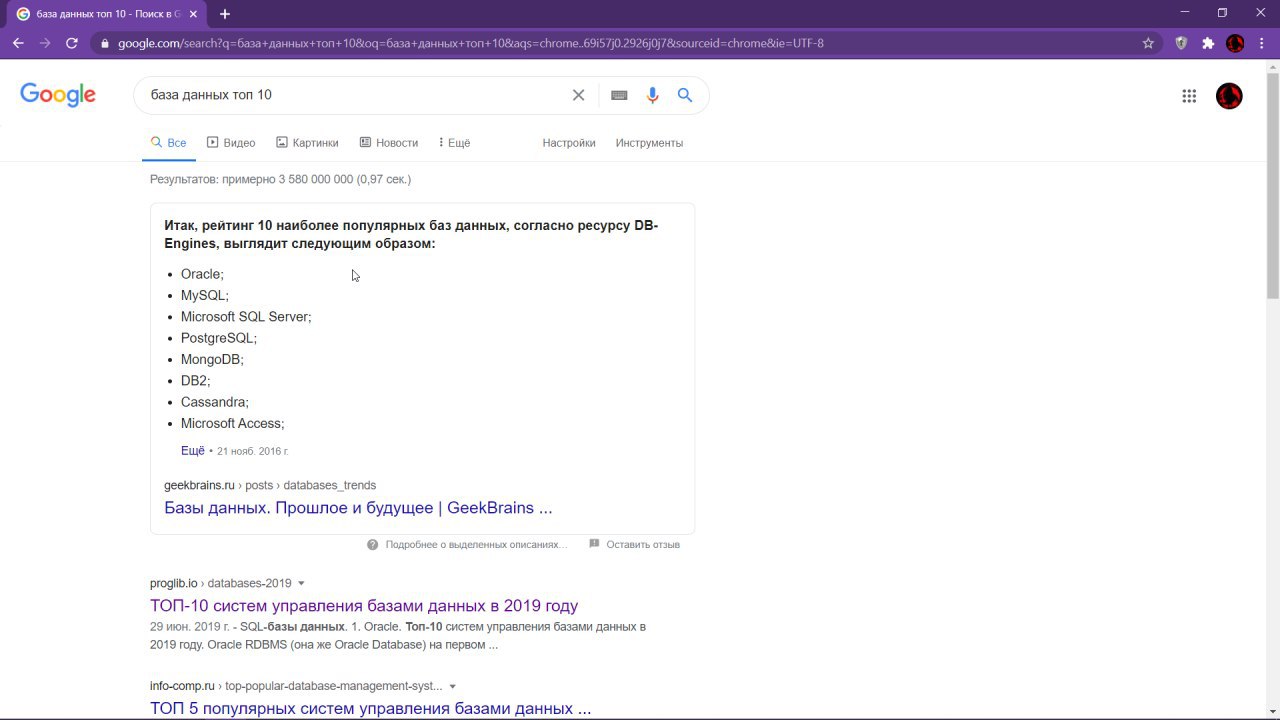Screen dimensions: 1280x720
Task: Open ТОП 5 популярных систем link
Action: tap(370, 709)
